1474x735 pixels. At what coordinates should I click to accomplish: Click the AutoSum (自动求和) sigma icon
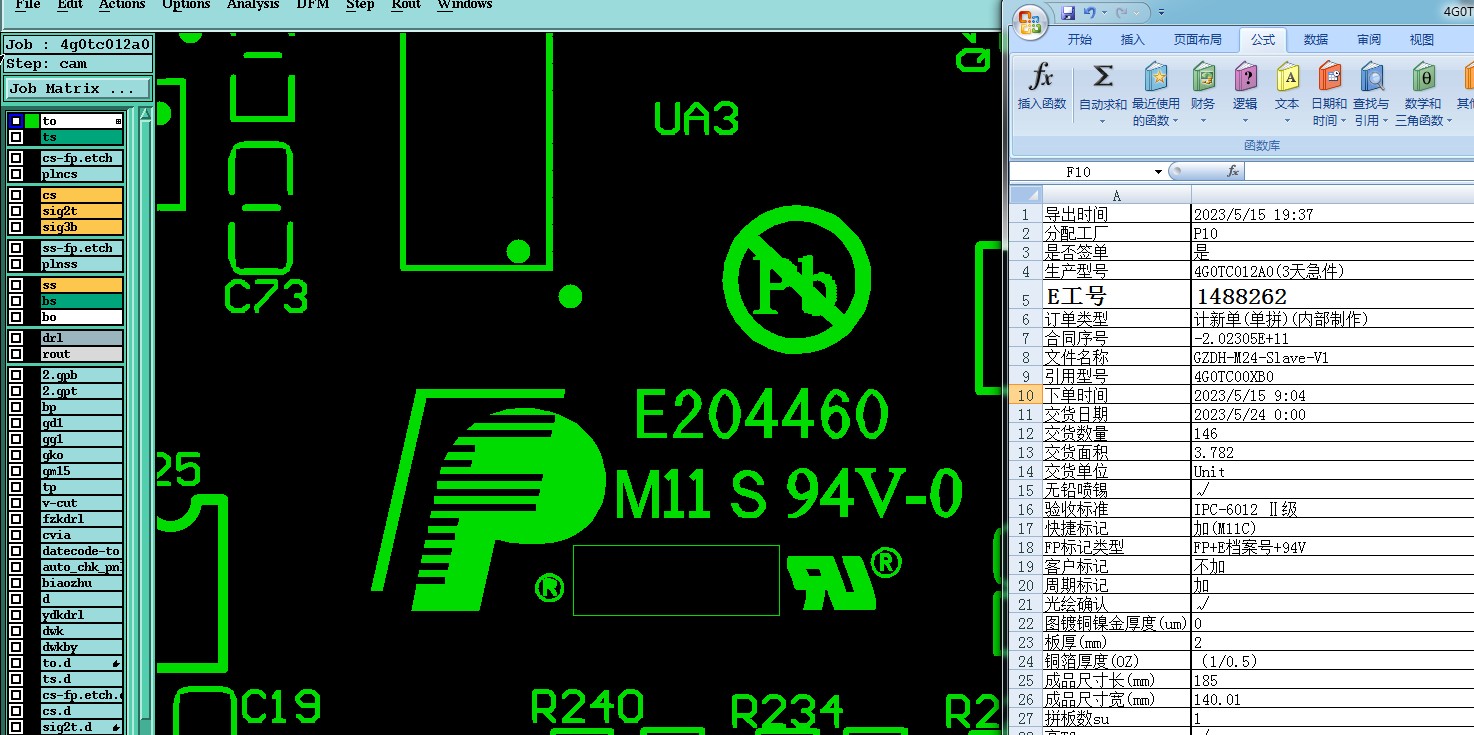pos(1103,77)
